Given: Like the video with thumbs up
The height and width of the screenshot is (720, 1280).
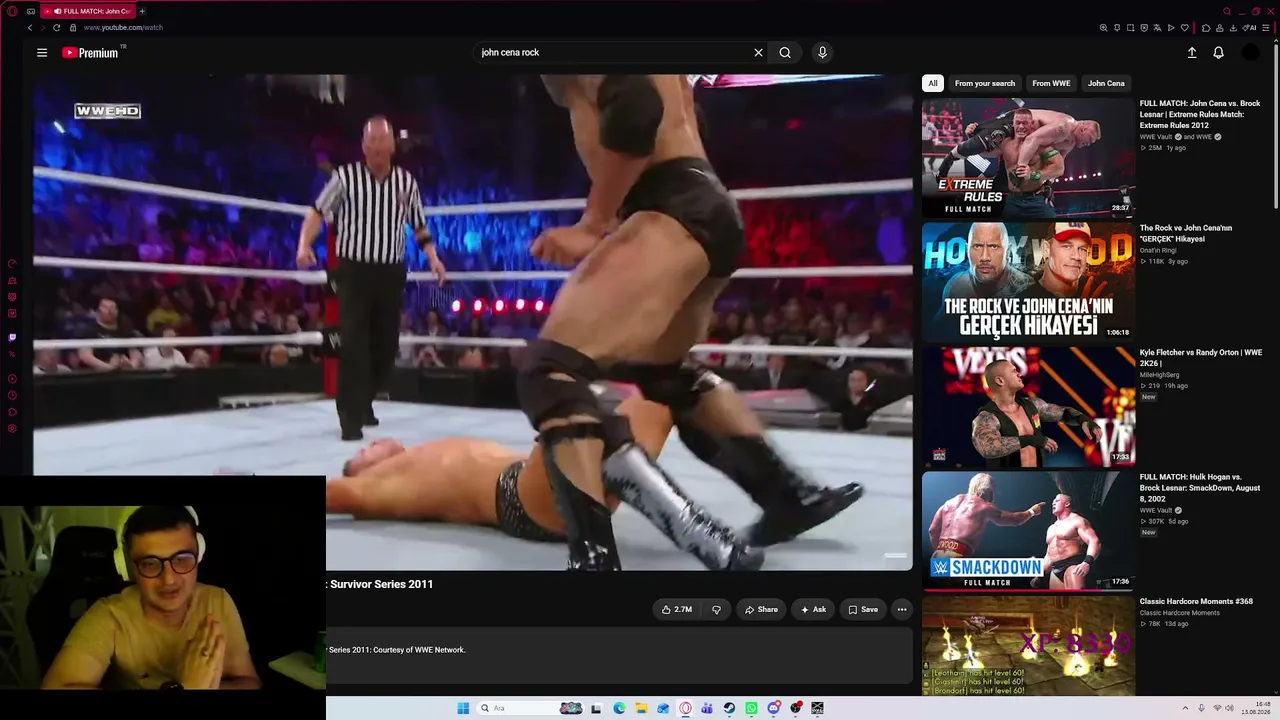Looking at the screenshot, I should coord(676,609).
